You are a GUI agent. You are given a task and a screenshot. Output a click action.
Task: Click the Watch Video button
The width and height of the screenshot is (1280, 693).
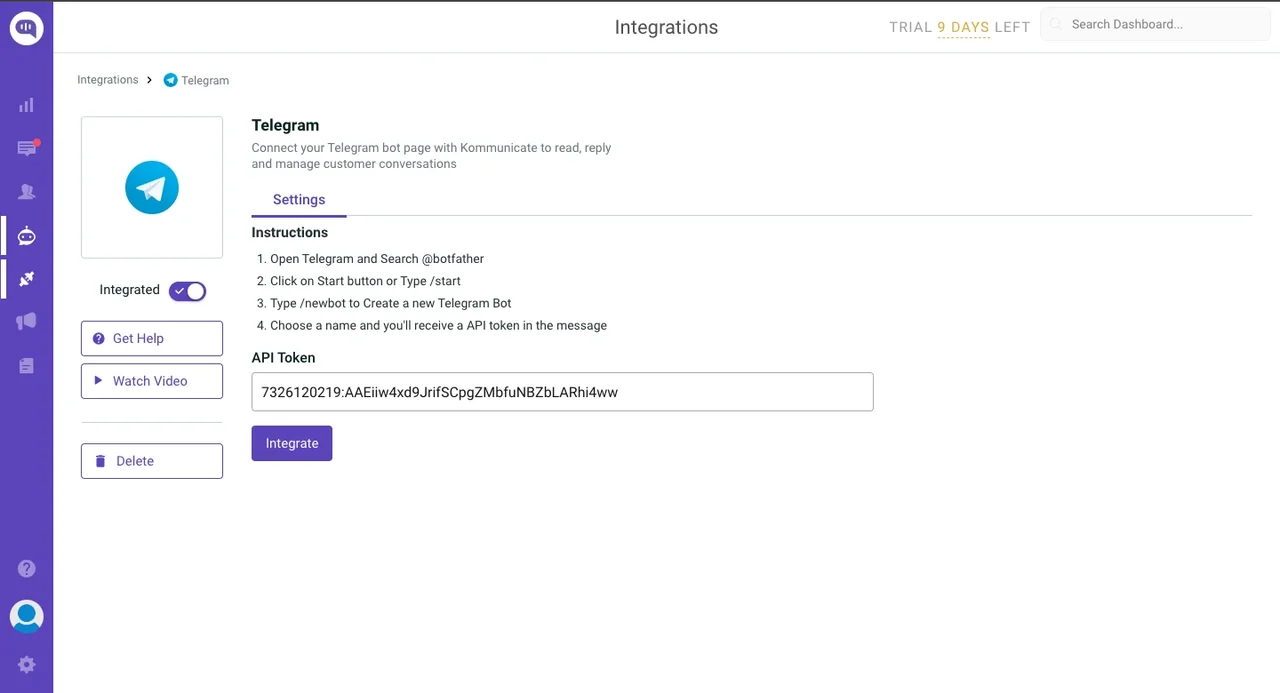pos(152,381)
